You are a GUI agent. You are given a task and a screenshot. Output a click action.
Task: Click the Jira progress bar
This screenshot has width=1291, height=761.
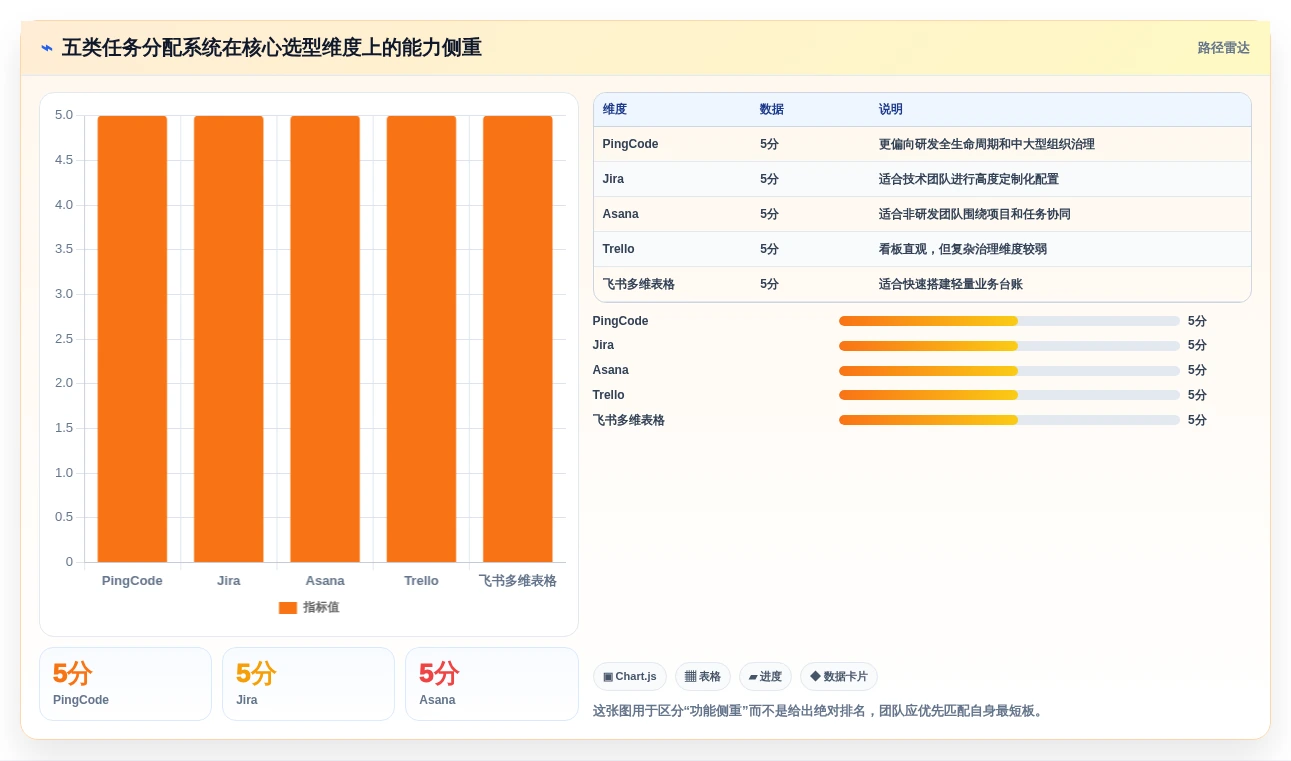tap(1009, 346)
